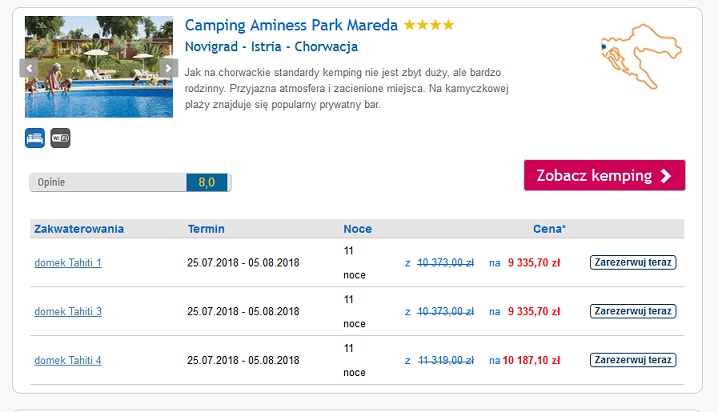Open the campsite pool photo
Viewport: 718px width, 412px height.
pyautogui.click(x=99, y=66)
